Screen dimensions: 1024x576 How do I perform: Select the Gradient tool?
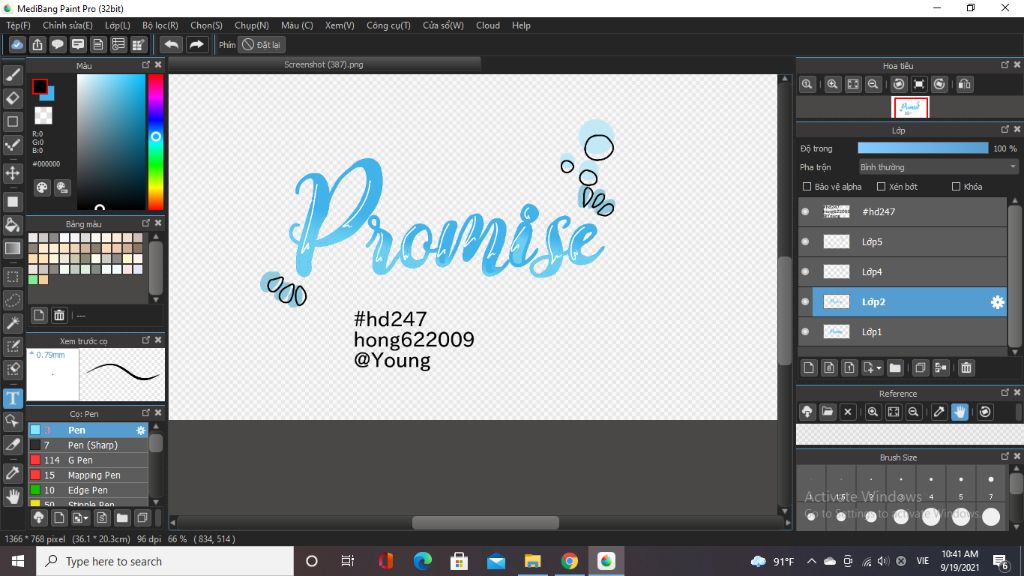[x=12, y=248]
